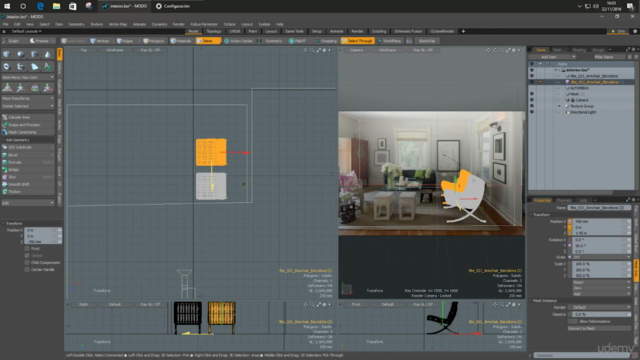Select the Sphere primitive tool icon
Viewport: 640px width, 360px height.
[x=21, y=54]
